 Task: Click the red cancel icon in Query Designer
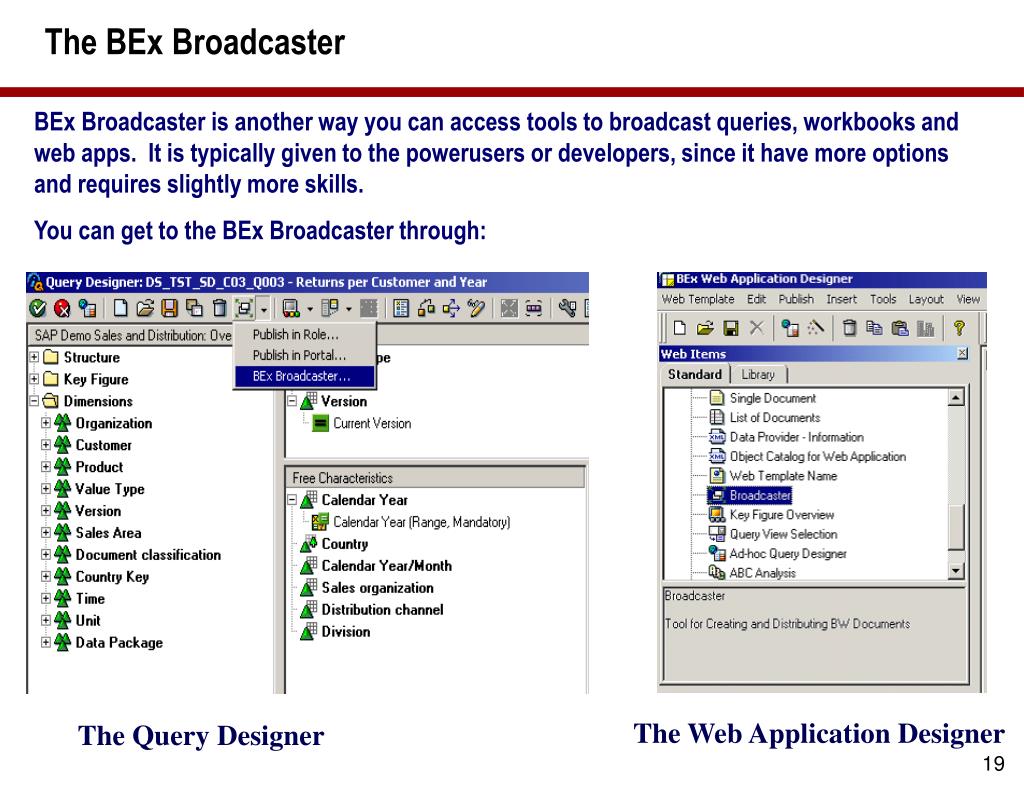pos(62,308)
